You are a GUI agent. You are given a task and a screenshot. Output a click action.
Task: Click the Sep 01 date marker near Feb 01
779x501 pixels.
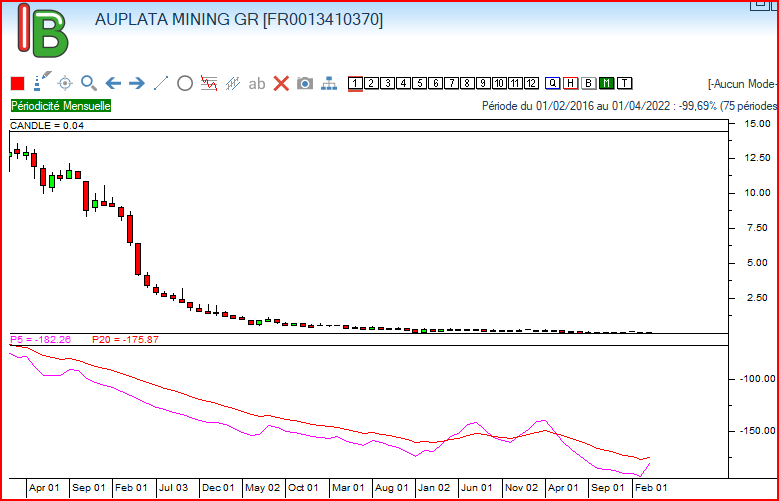click(x=88, y=488)
